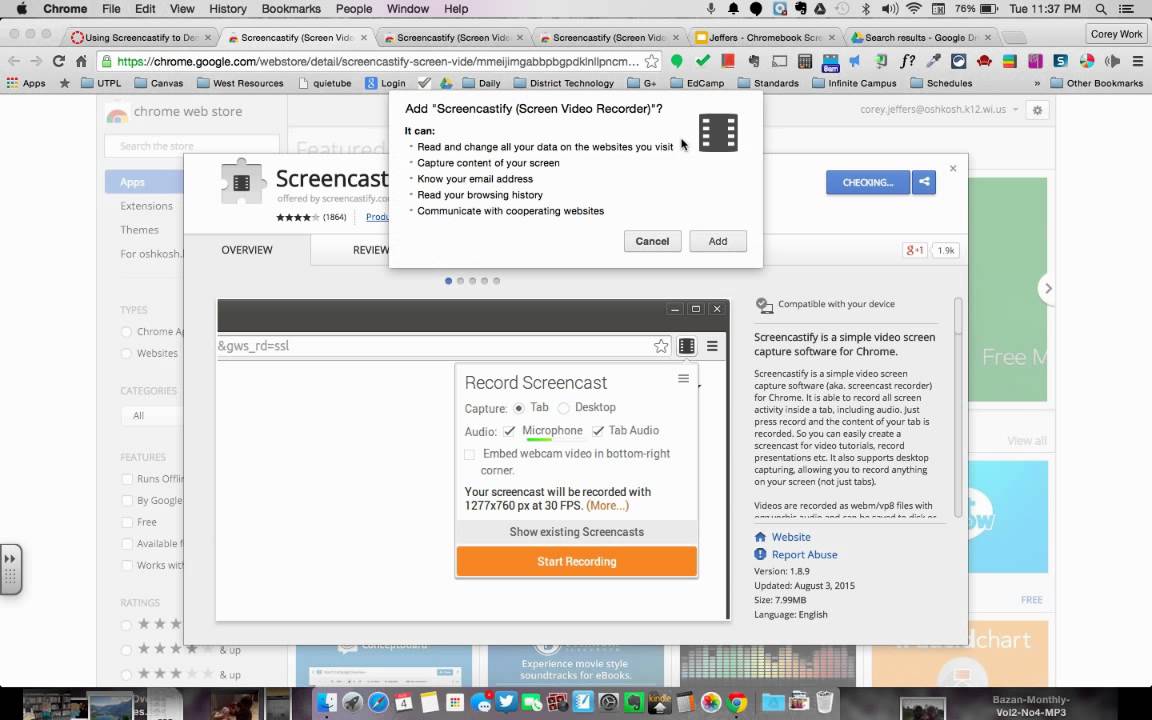
Task: Click the (More...) link in the preview
Action: pos(607,505)
